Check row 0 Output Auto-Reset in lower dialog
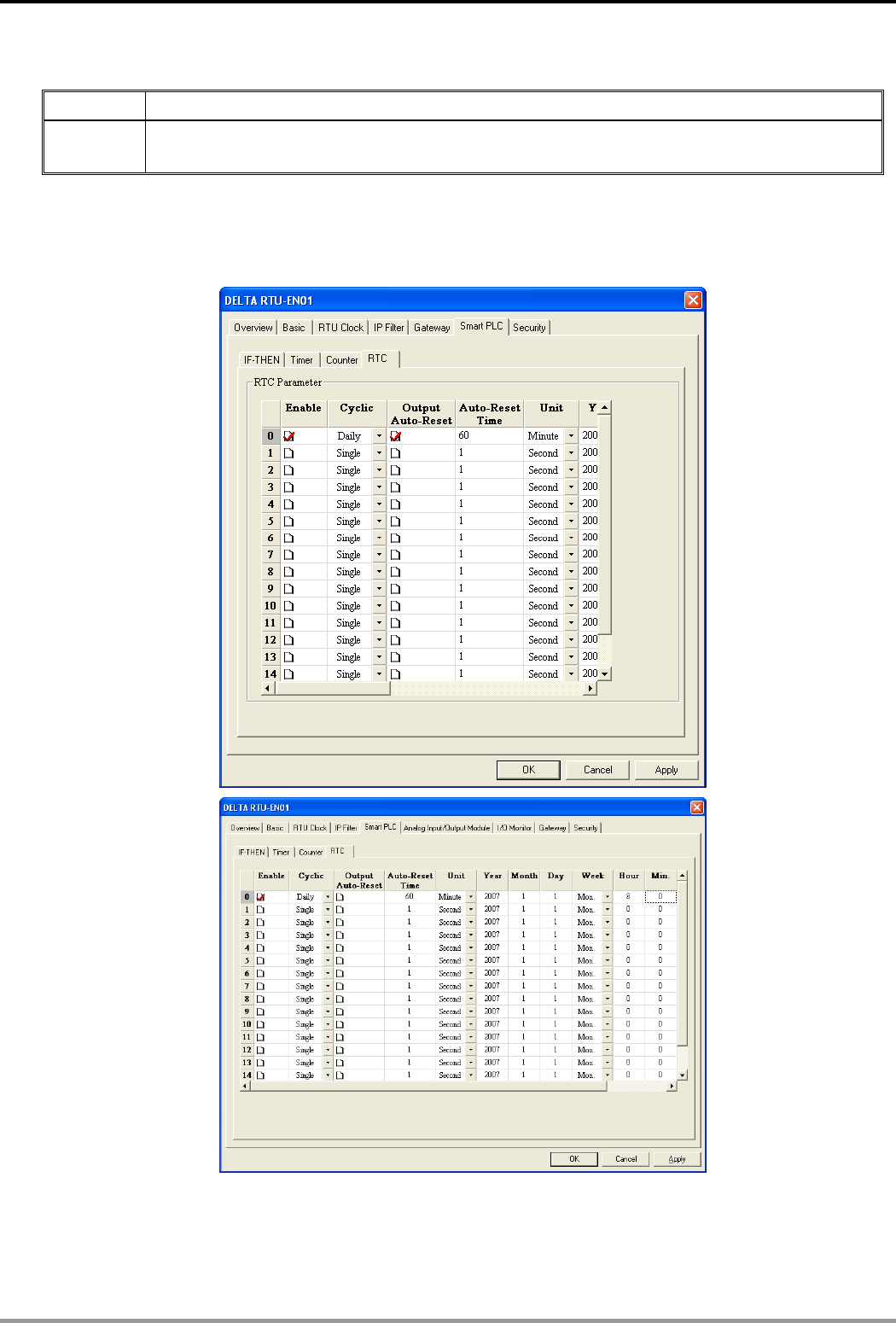Viewport: 896px width, 1323px height. [x=340, y=897]
